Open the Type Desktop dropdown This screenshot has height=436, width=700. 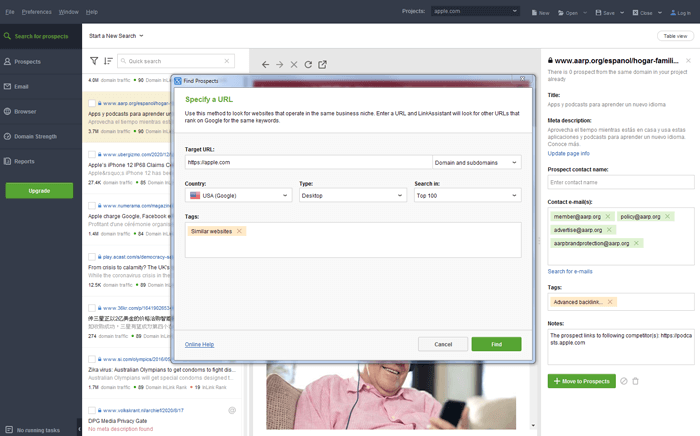tap(353, 195)
